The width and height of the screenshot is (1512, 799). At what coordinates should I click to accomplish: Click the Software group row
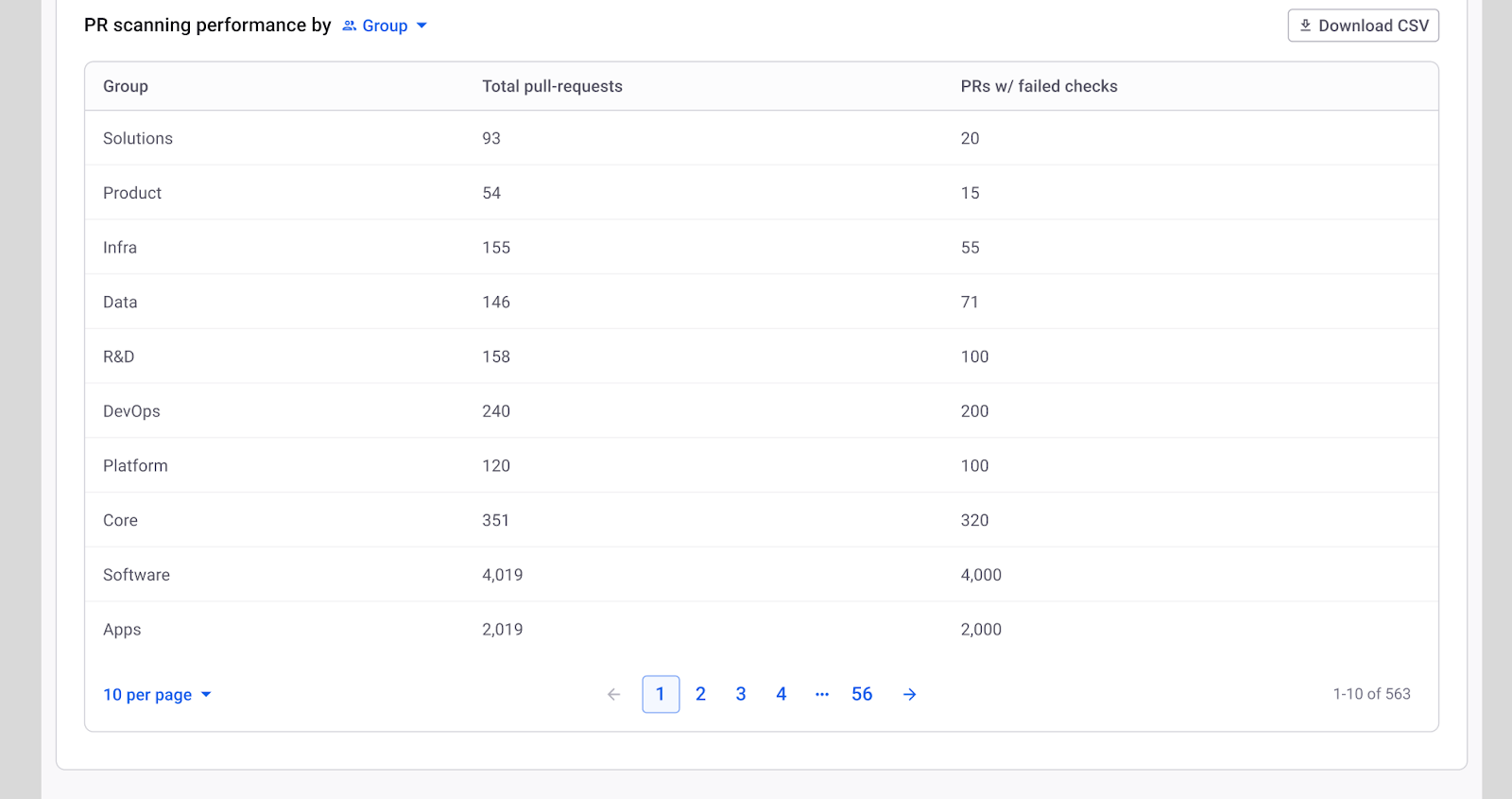coord(136,575)
